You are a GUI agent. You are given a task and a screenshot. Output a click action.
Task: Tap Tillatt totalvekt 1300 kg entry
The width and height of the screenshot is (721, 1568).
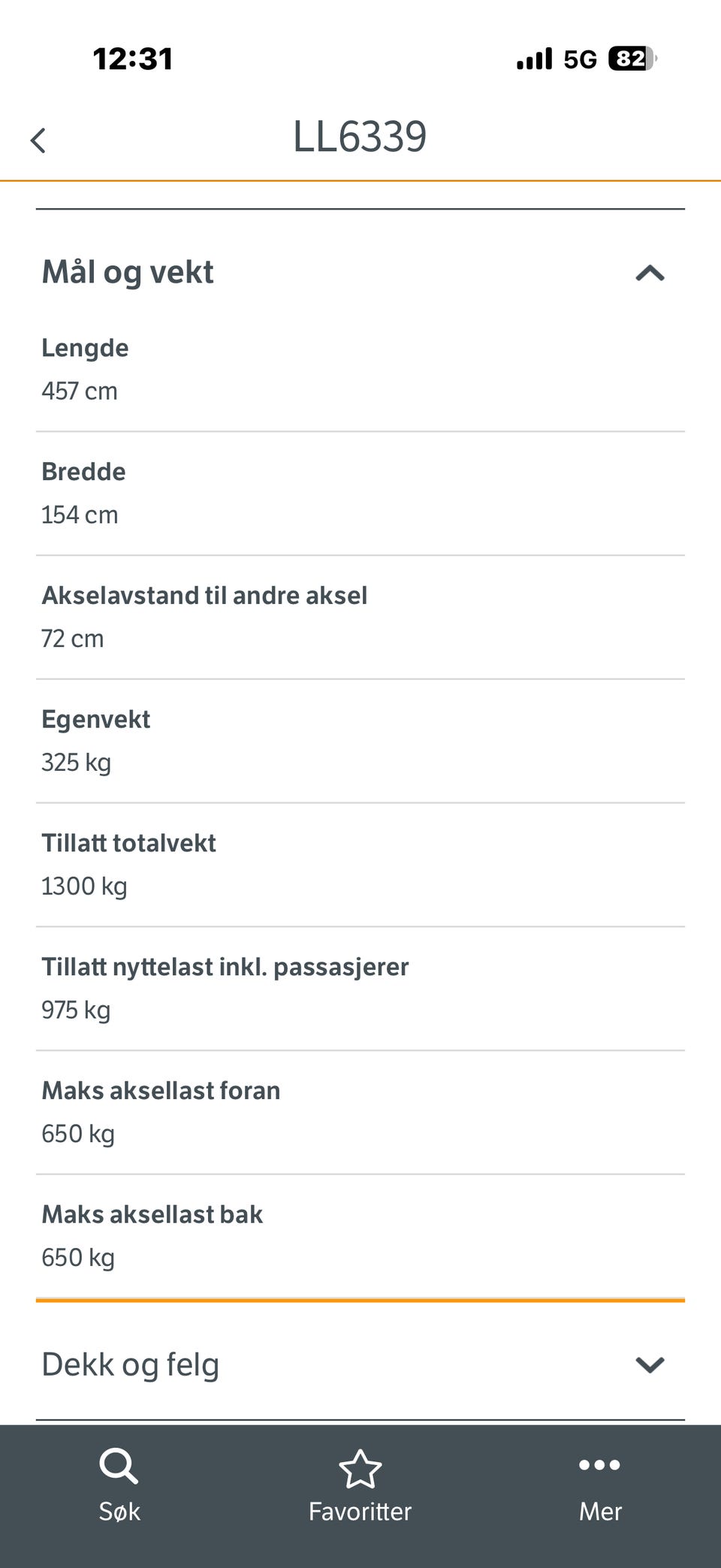pos(360,865)
